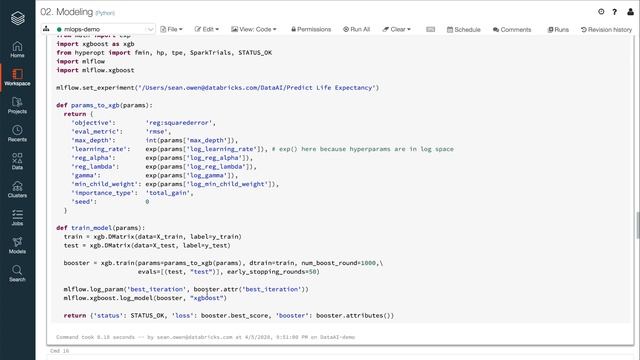Go to Home in sidebar
The height and width of the screenshot is (360, 640).
[17, 49]
